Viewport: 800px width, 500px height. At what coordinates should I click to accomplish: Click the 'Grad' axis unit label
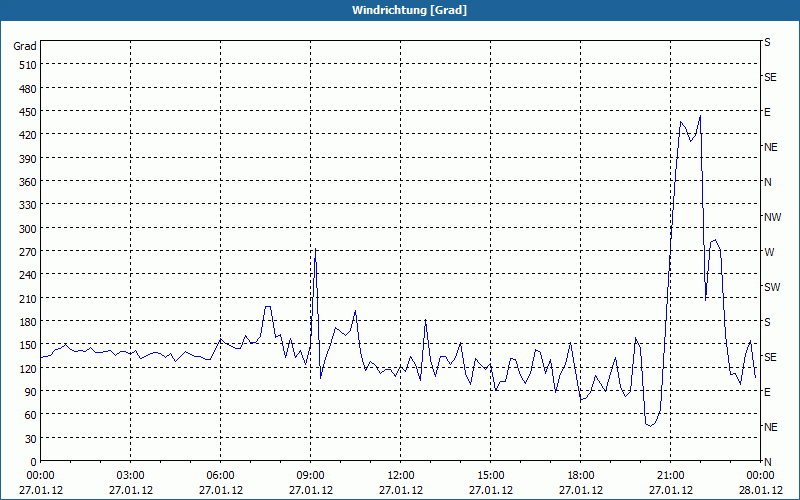coord(24,46)
